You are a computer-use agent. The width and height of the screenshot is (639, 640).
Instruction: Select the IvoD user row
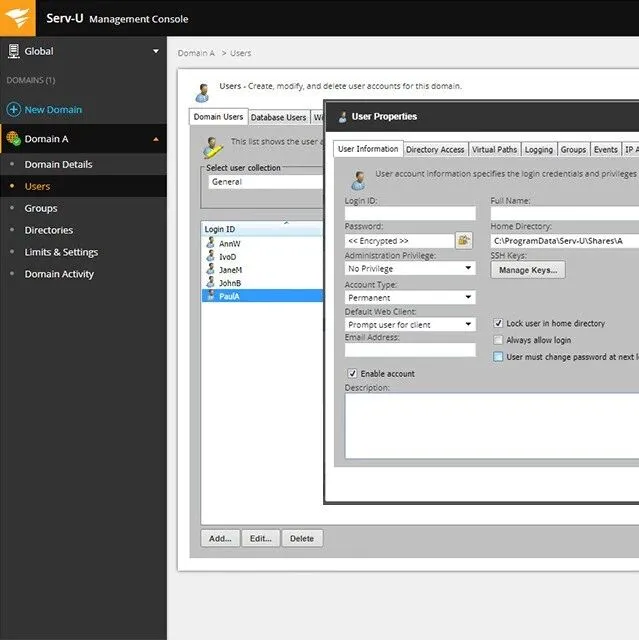click(262, 256)
